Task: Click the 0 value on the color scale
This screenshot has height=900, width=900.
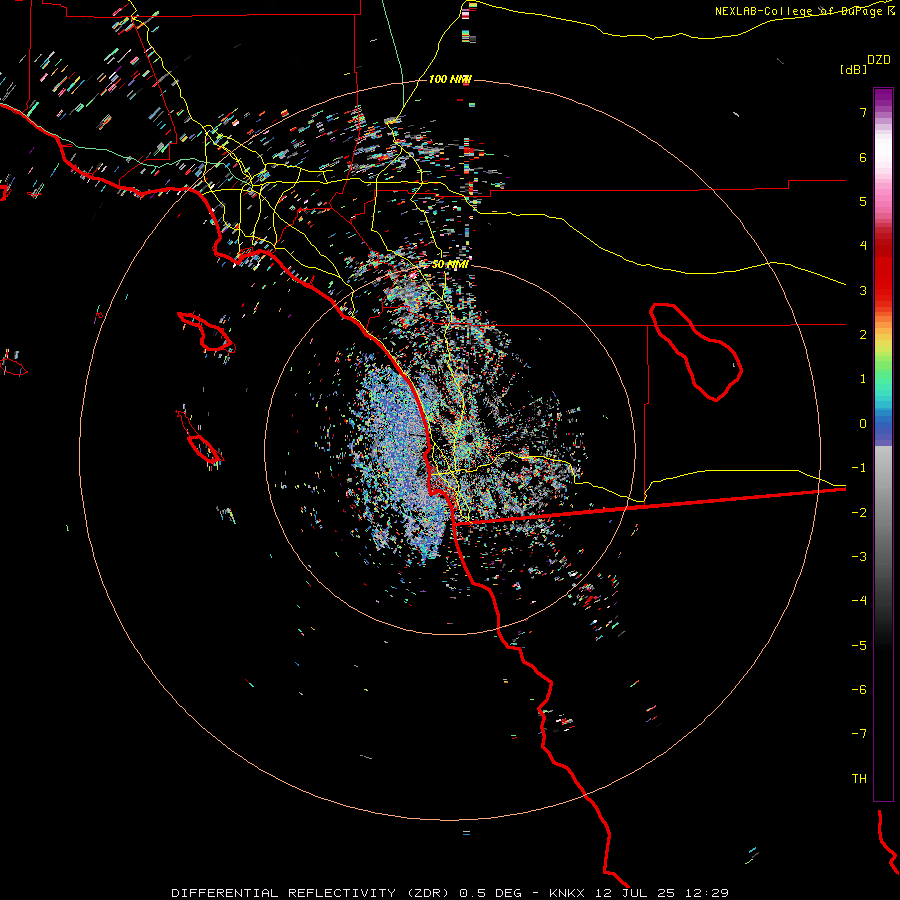Action: [863, 424]
